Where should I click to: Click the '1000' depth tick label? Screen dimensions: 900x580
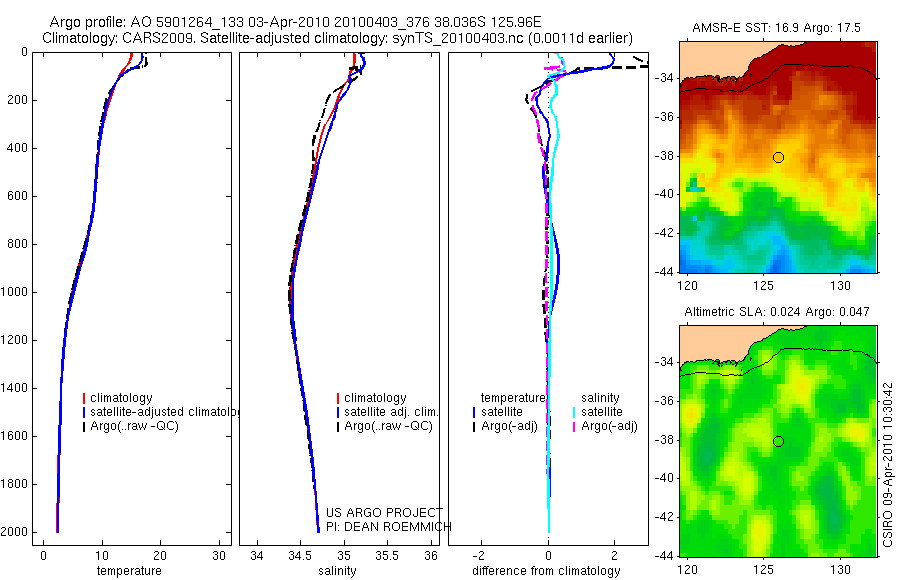tap(16, 292)
